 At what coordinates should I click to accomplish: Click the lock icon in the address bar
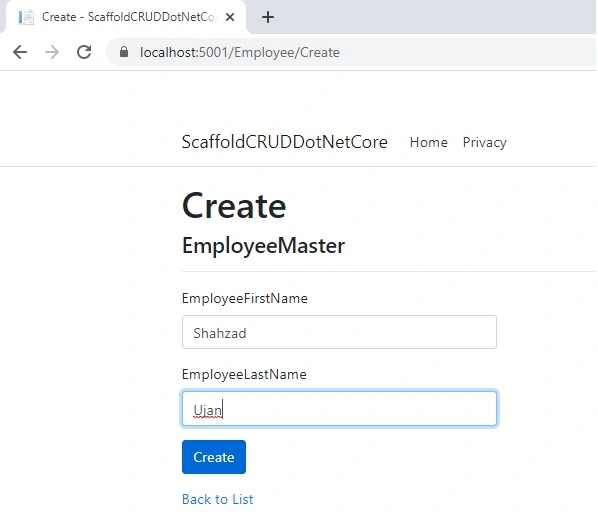124,52
